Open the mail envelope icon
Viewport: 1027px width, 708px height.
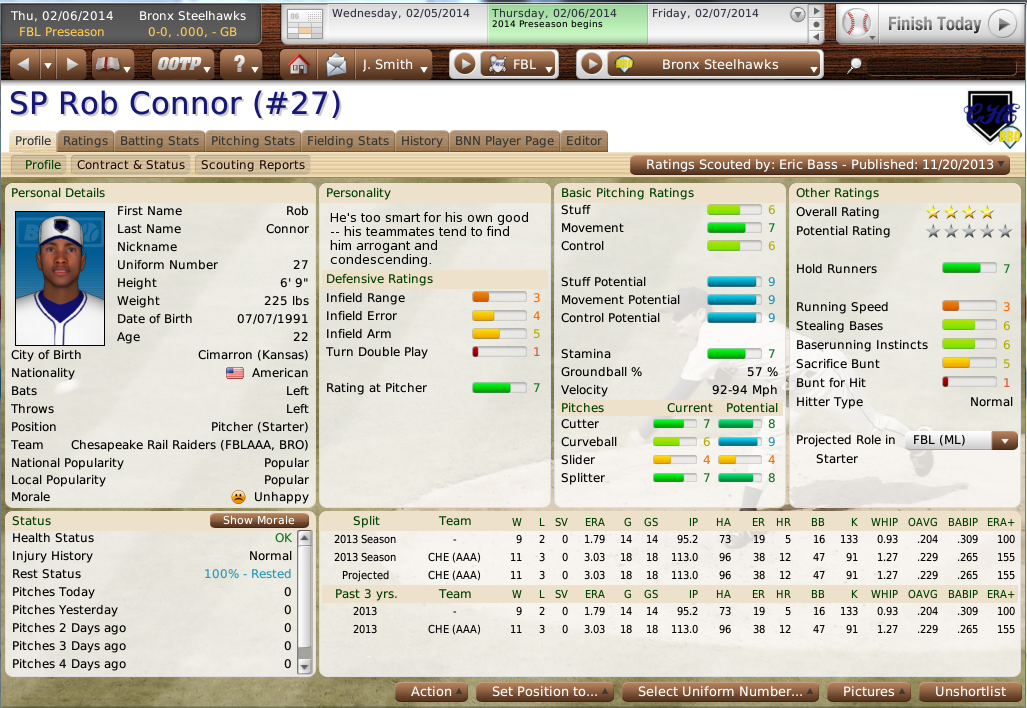pos(337,62)
